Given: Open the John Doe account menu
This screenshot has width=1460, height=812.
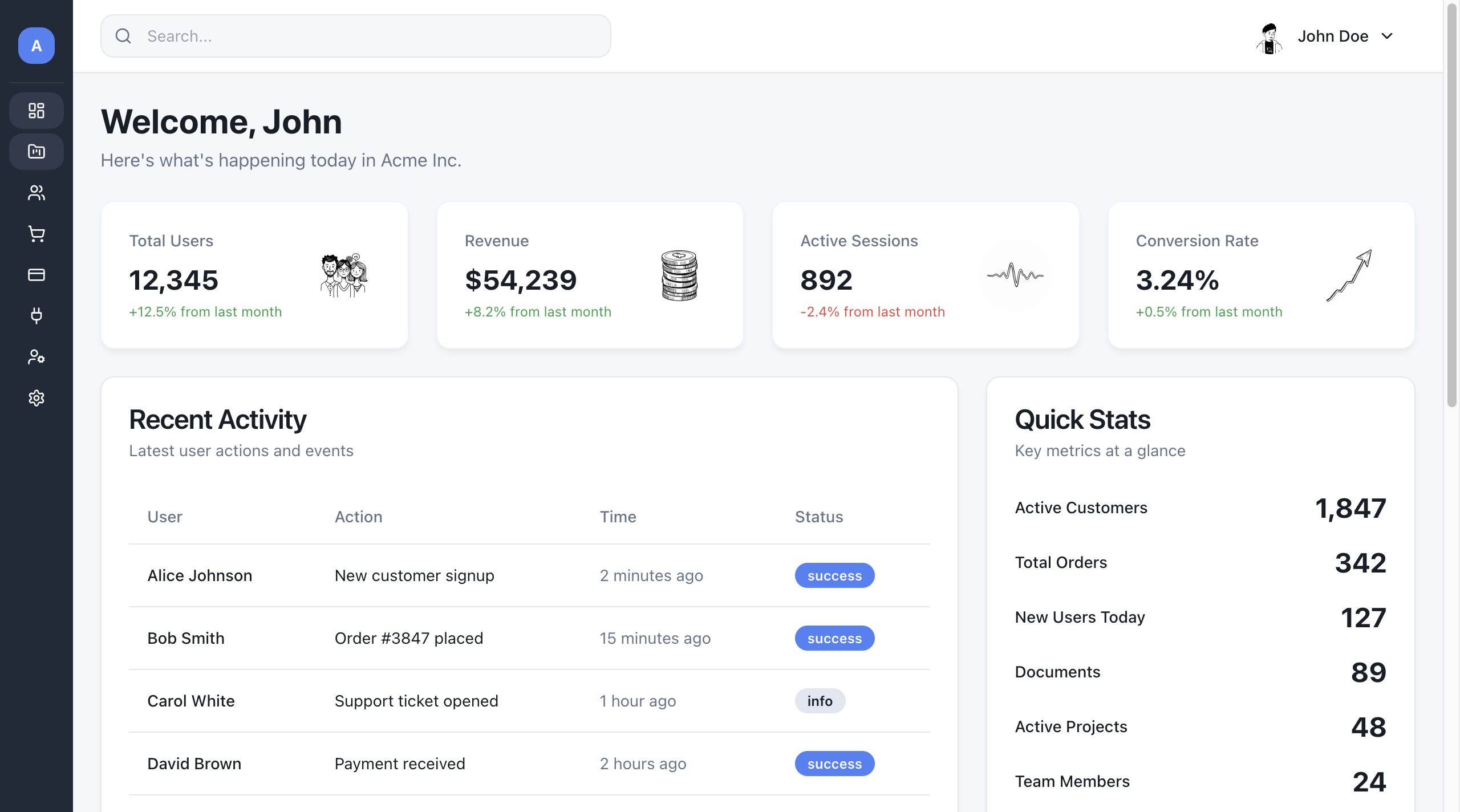Looking at the screenshot, I should pyautogui.click(x=1332, y=36).
